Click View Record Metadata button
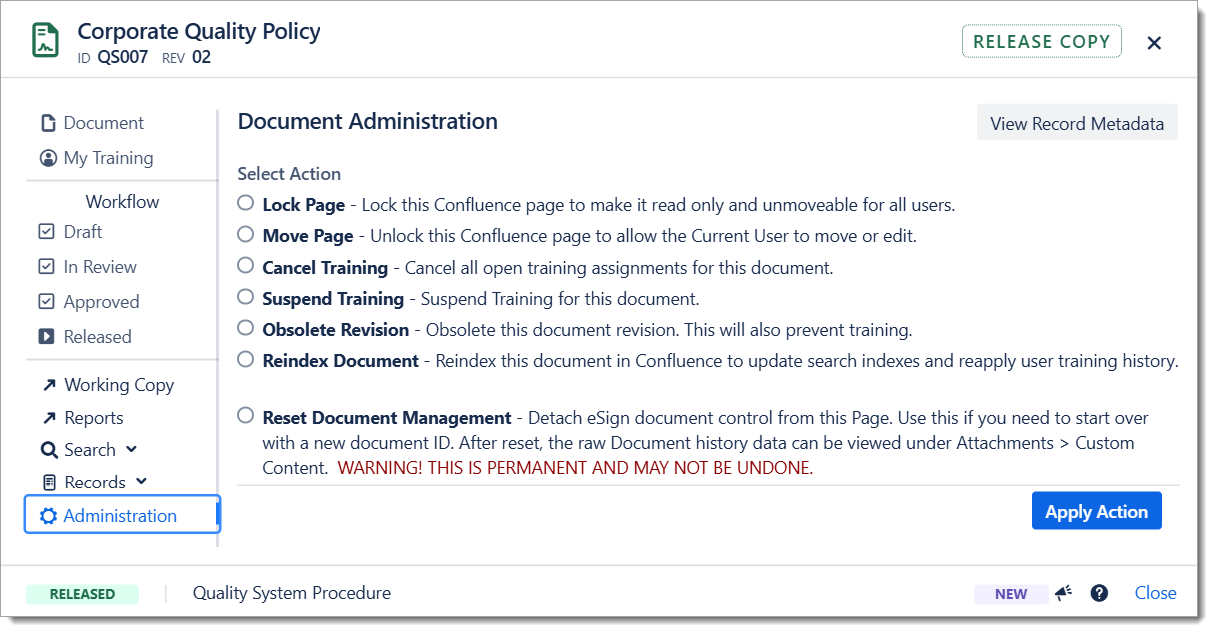Image resolution: width=1213 pixels, height=632 pixels. pyautogui.click(x=1076, y=124)
